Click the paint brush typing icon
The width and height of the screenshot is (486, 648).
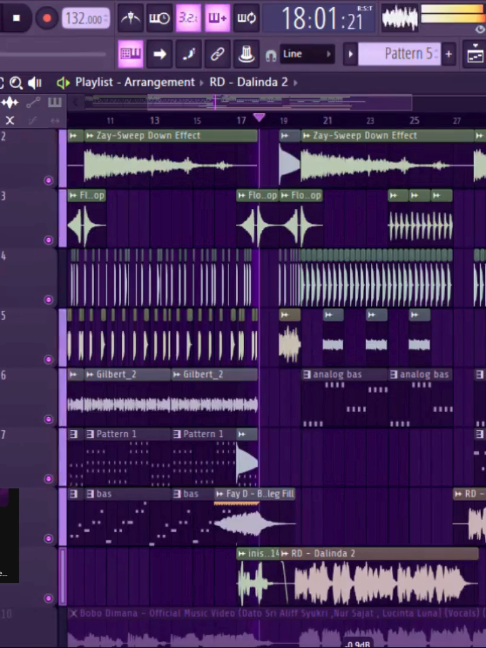pos(188,54)
